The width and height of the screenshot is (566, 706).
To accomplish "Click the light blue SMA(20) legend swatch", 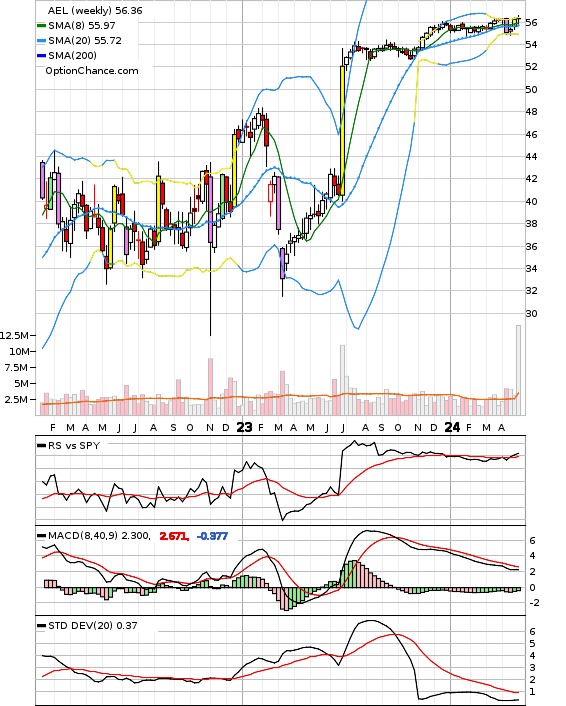I will pos(41,41).
